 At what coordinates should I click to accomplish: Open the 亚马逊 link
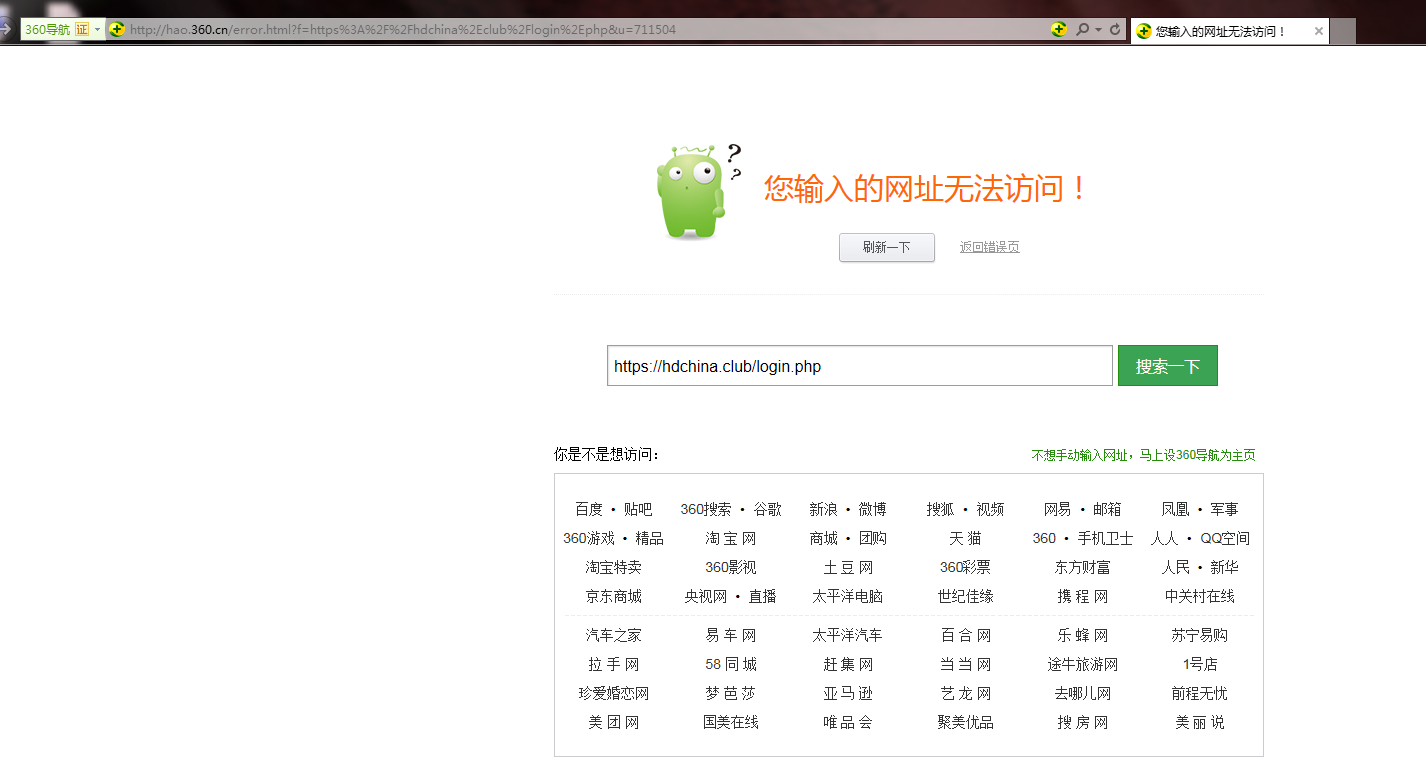click(x=848, y=693)
